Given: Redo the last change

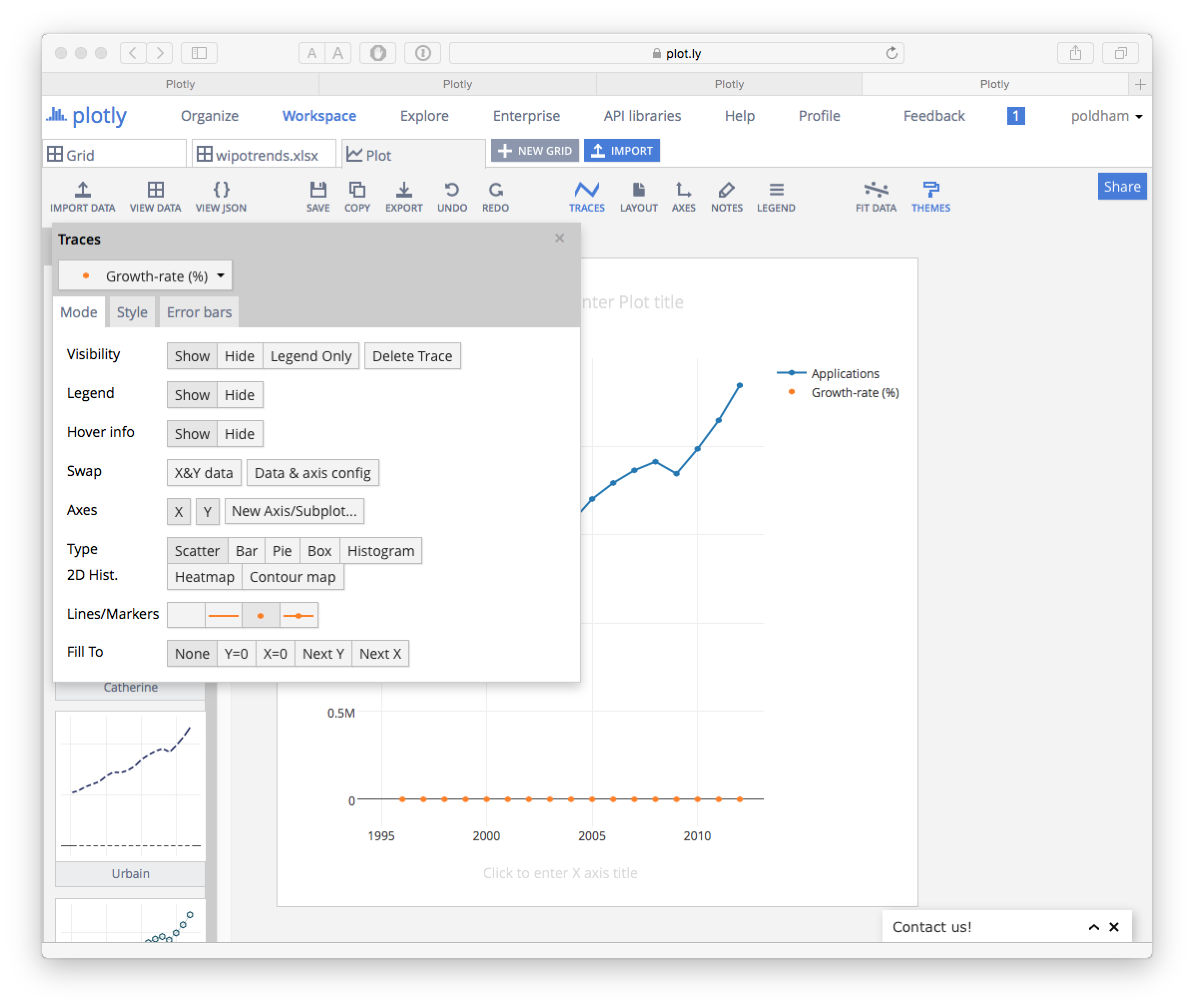Looking at the screenshot, I should click(x=496, y=197).
